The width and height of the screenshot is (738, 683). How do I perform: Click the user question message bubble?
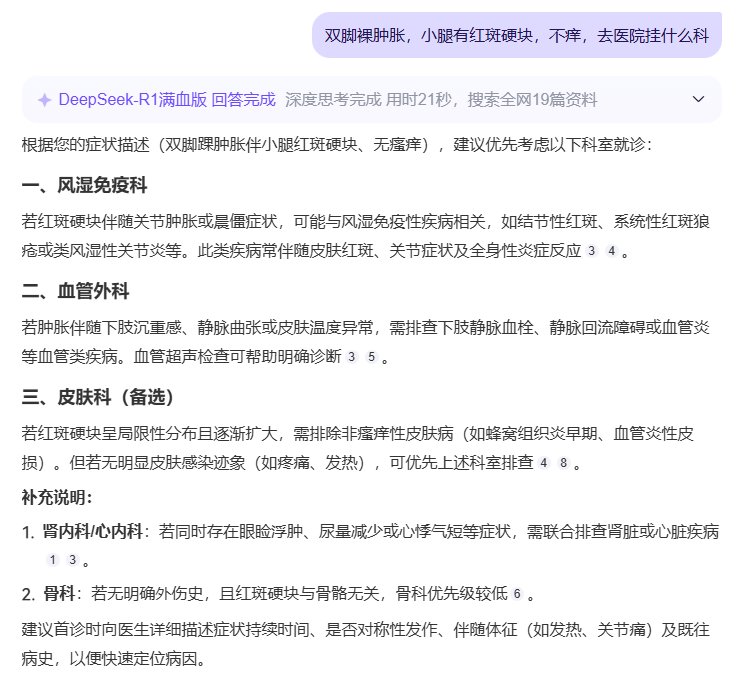tap(516, 35)
